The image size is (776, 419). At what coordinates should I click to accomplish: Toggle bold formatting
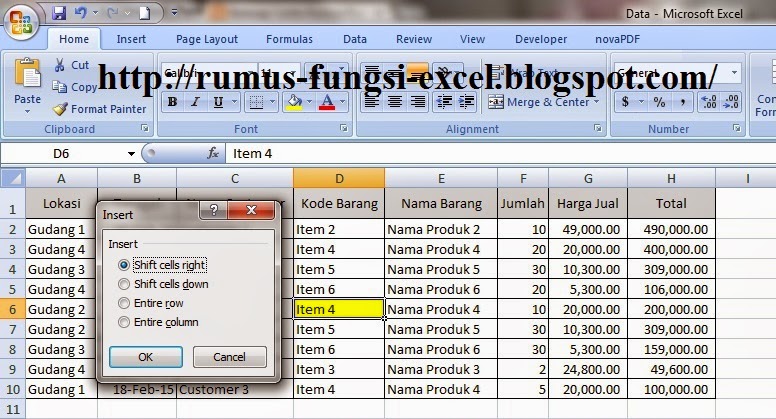click(172, 102)
